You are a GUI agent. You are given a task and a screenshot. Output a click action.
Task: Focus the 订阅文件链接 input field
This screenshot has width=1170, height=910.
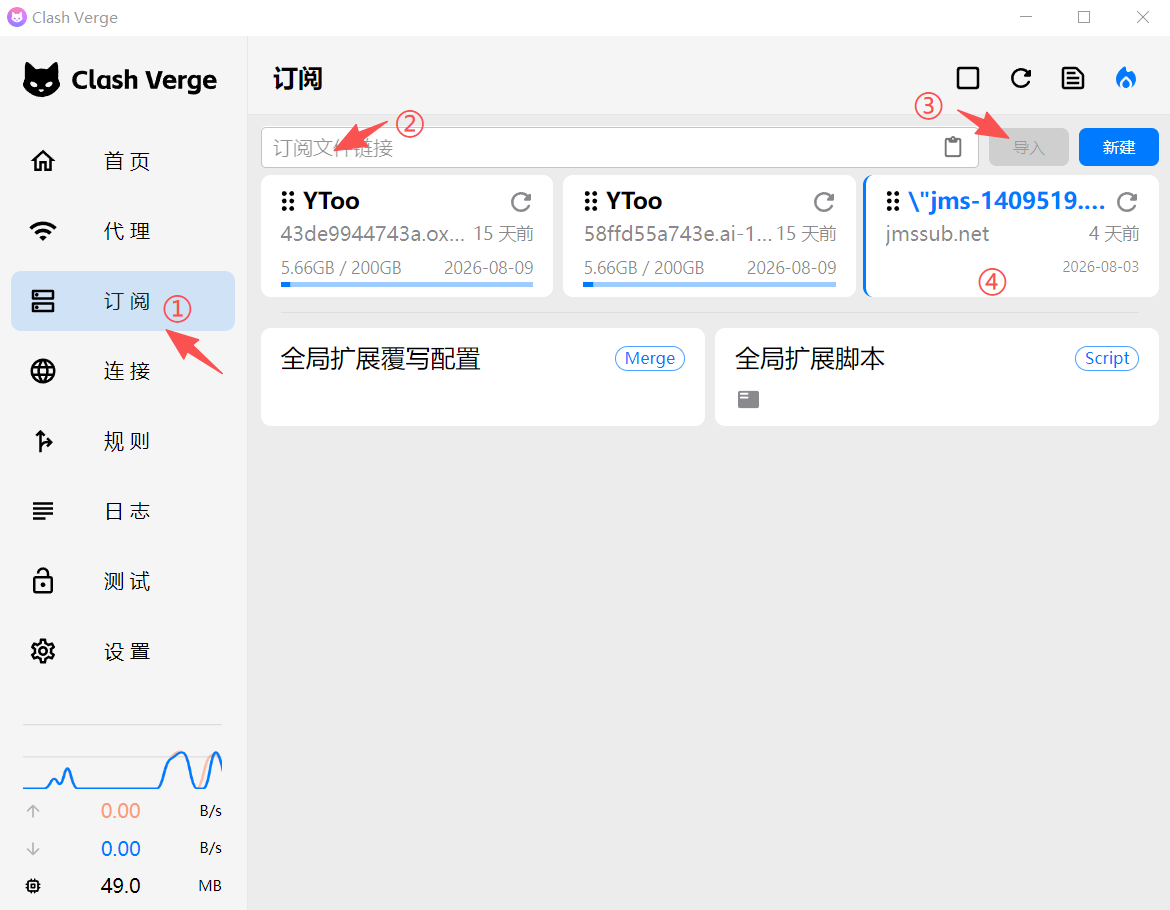[x=619, y=148]
